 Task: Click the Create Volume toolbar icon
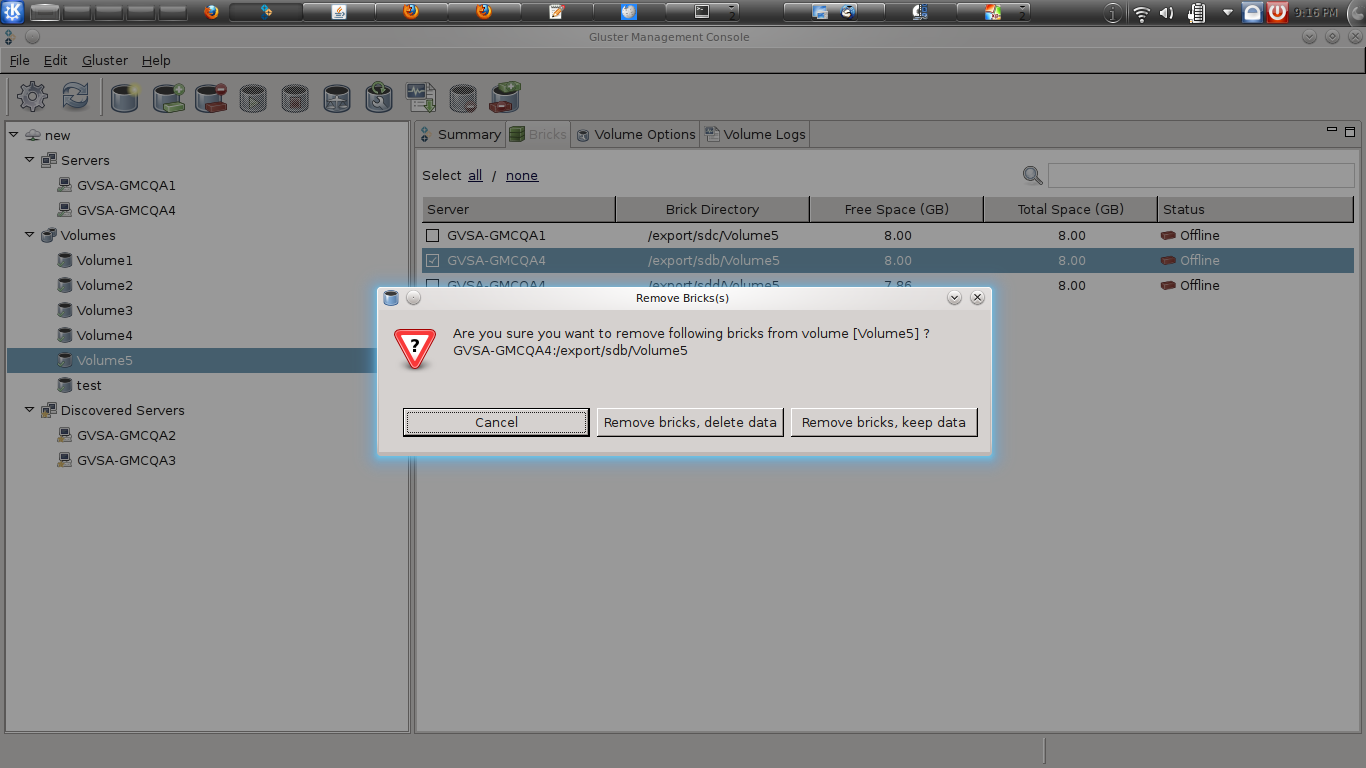coord(125,97)
